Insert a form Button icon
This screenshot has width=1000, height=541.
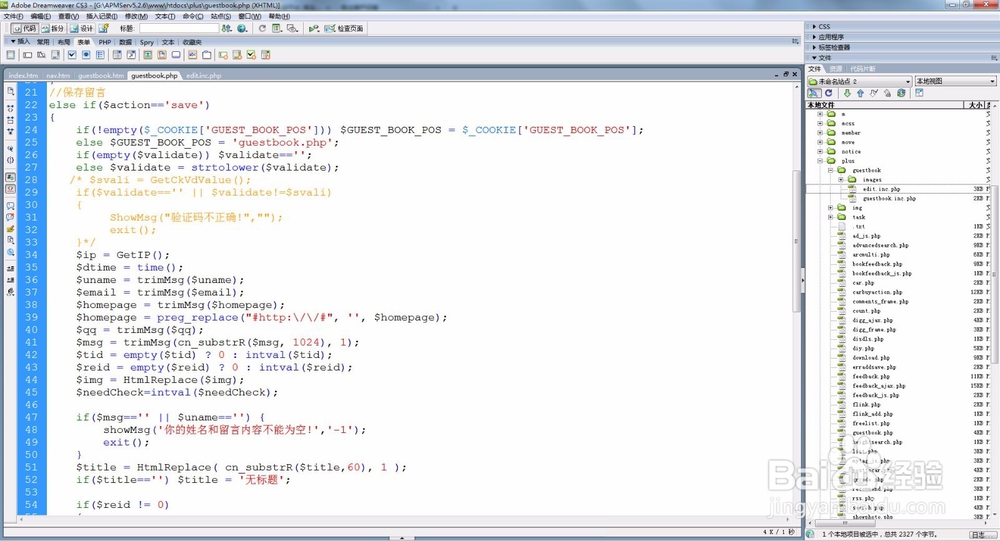click(x=176, y=56)
